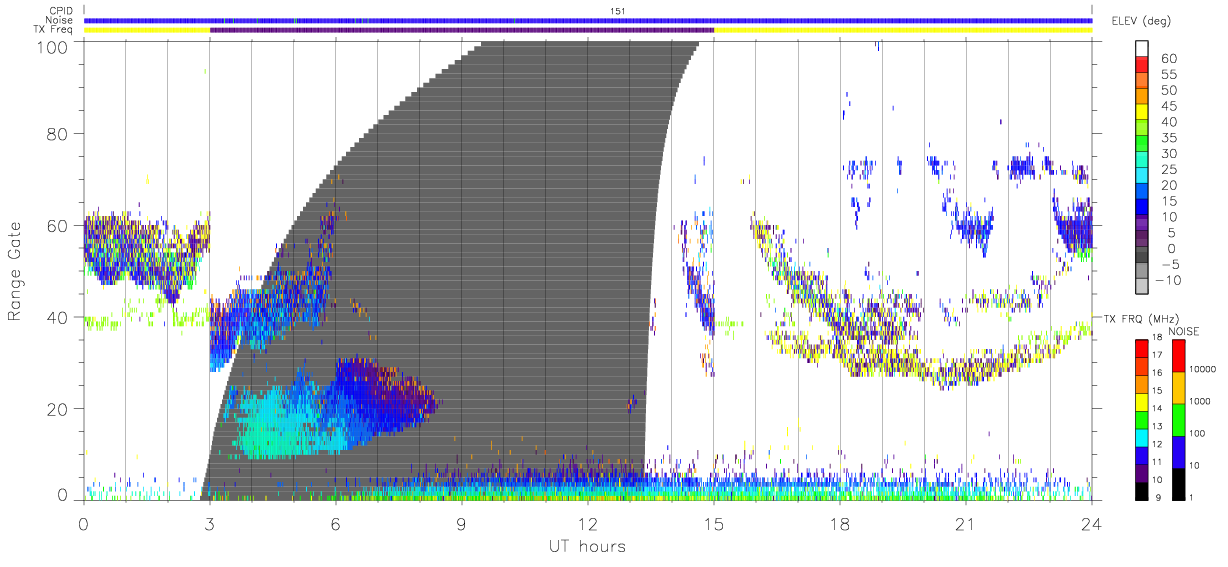Click the red top segment of NOISE bar

click(x=1177, y=357)
